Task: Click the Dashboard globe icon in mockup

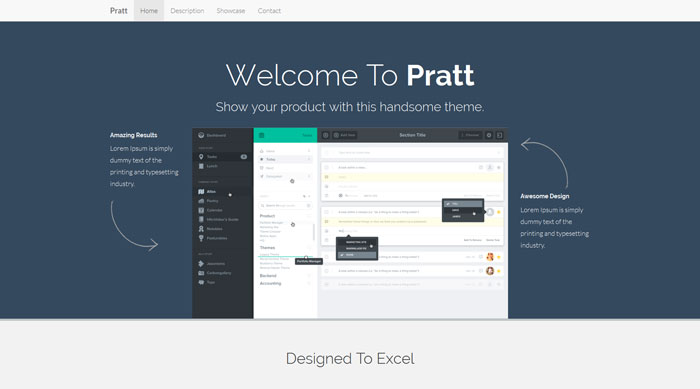Action: coord(201,135)
